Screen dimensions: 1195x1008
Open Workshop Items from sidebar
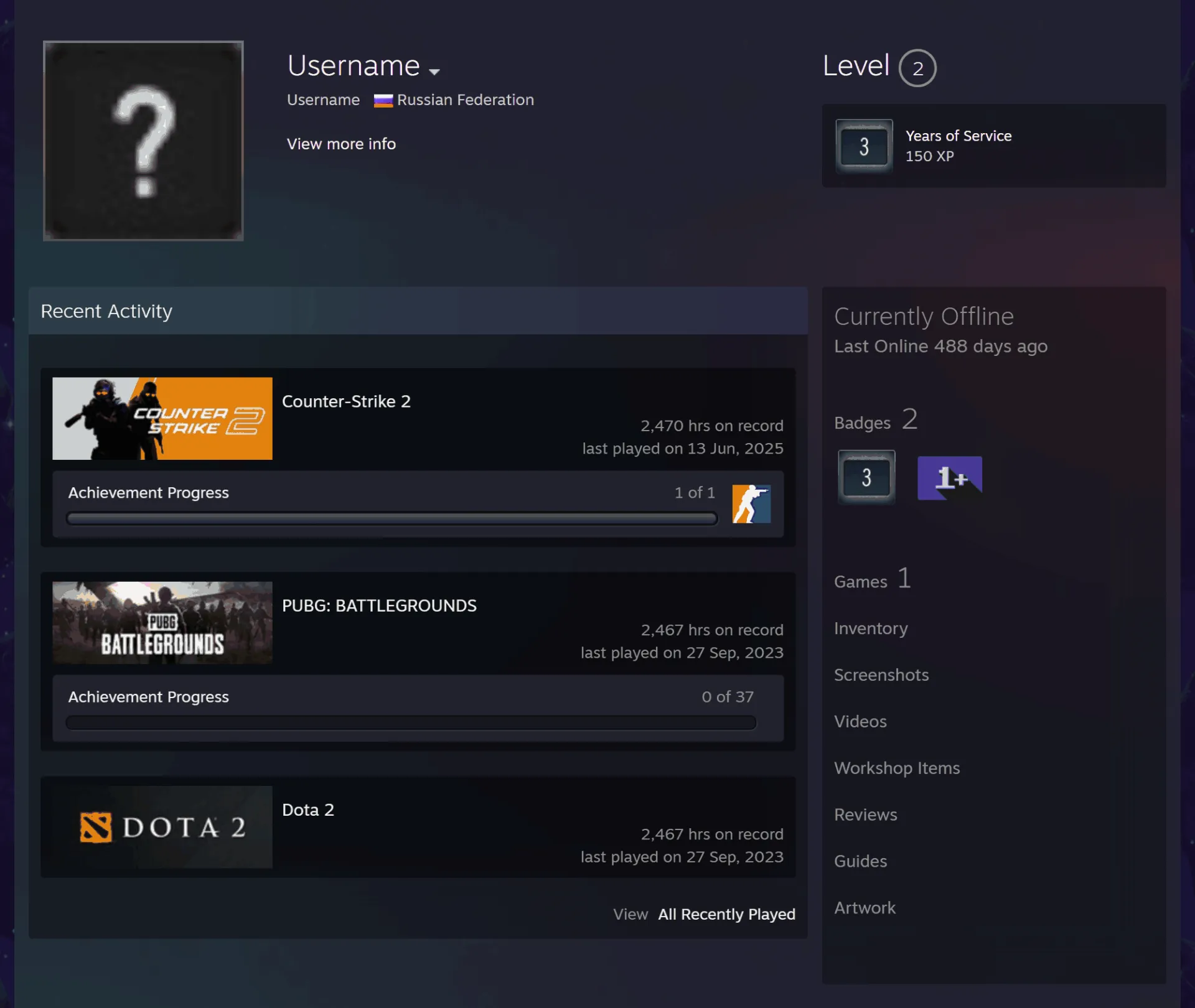[x=897, y=768]
